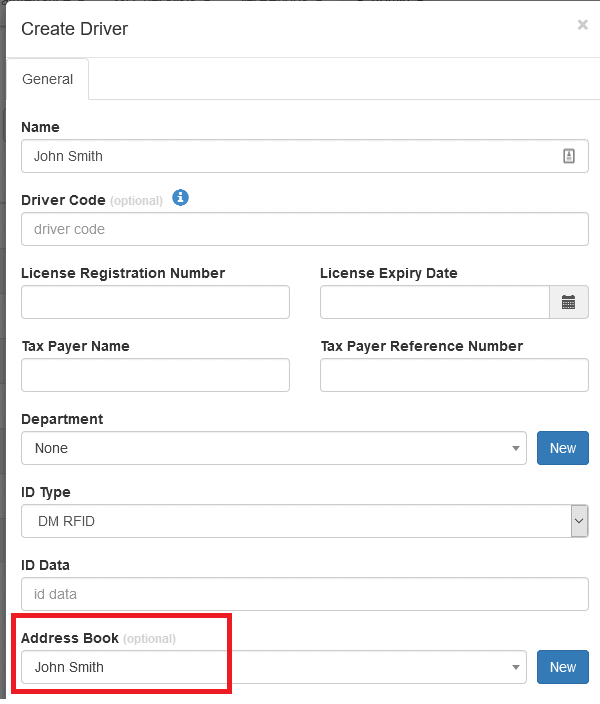This screenshot has height=704, width=600.
Task: Click the License Registration Number field
Action: pos(155,302)
